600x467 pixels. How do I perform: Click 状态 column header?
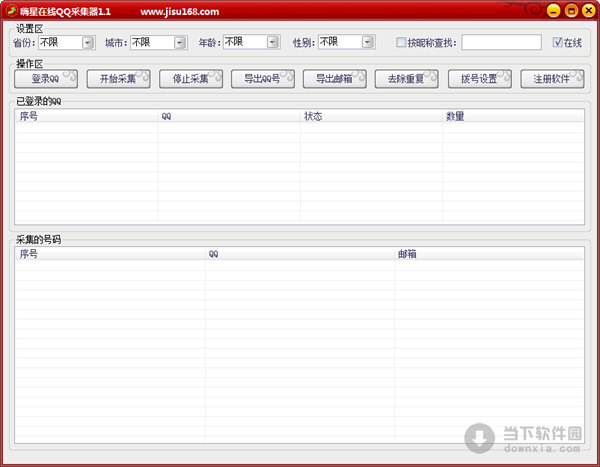(371, 116)
